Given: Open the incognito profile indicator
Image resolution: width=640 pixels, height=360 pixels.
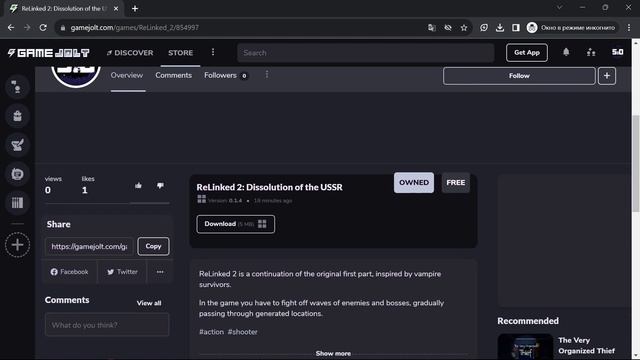Looking at the screenshot, I should (x=571, y=27).
